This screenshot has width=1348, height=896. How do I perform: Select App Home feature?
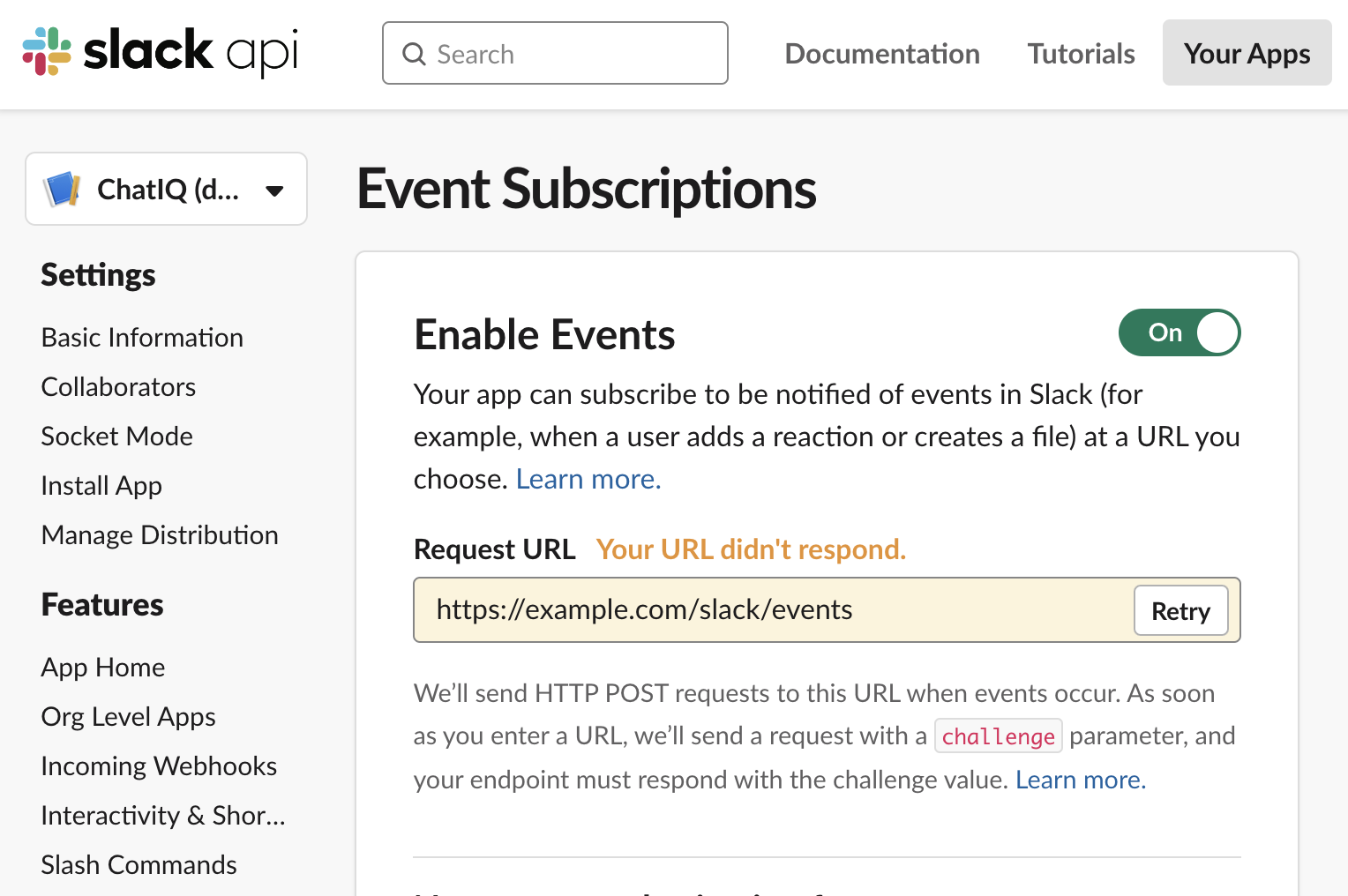pyautogui.click(x=102, y=668)
